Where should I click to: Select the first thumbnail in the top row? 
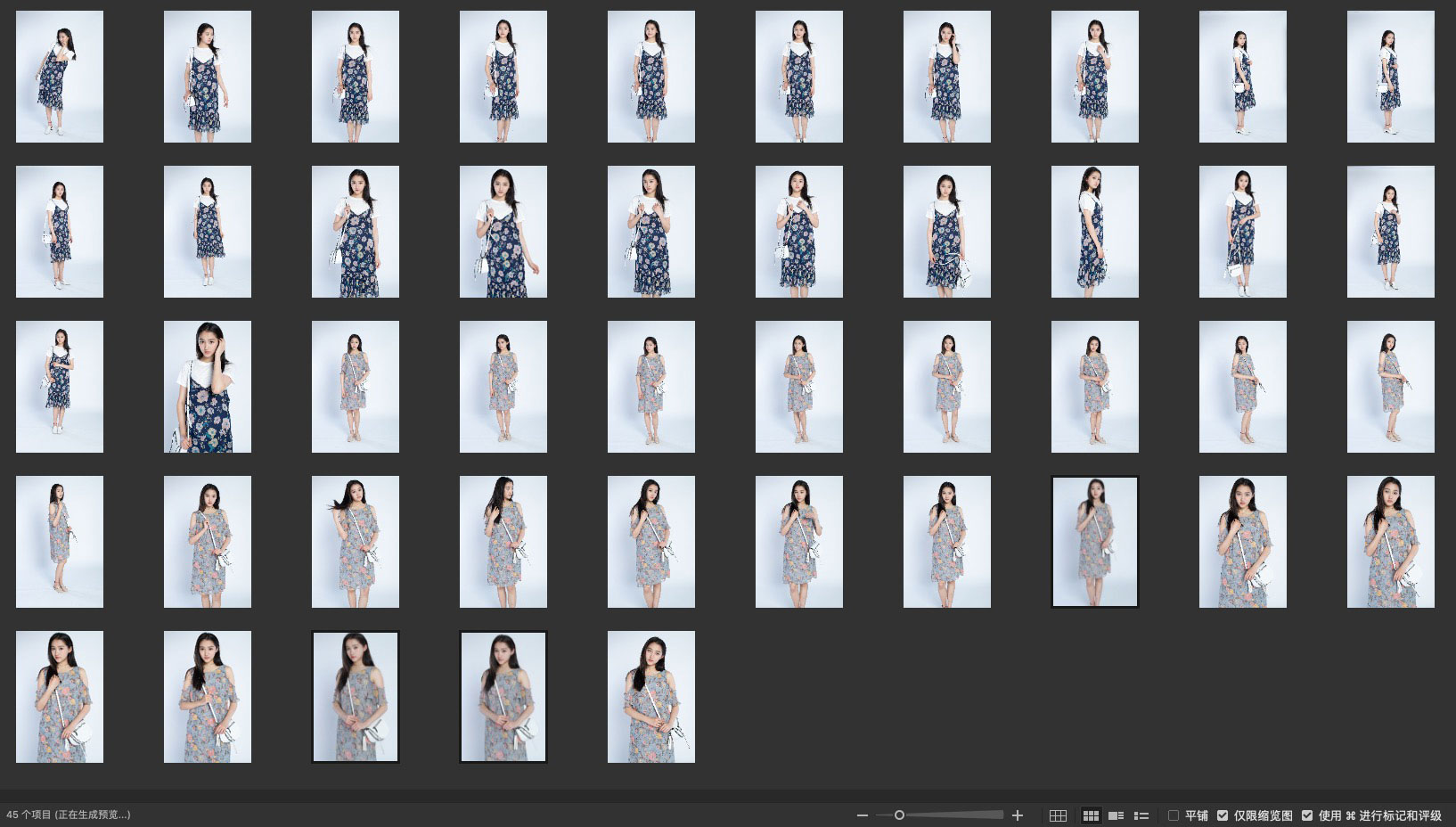(60, 77)
